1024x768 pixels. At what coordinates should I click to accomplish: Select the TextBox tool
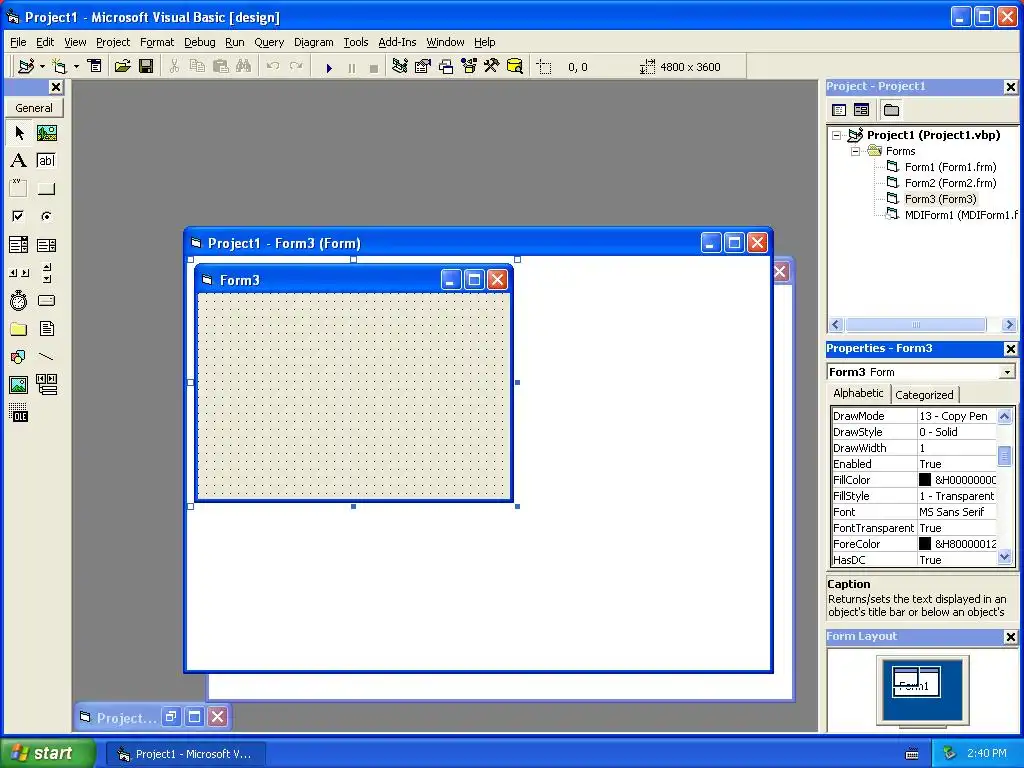click(x=46, y=161)
